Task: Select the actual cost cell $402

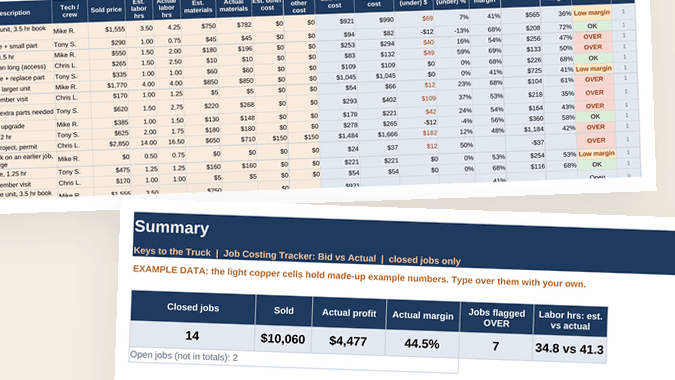Action: pos(388,100)
